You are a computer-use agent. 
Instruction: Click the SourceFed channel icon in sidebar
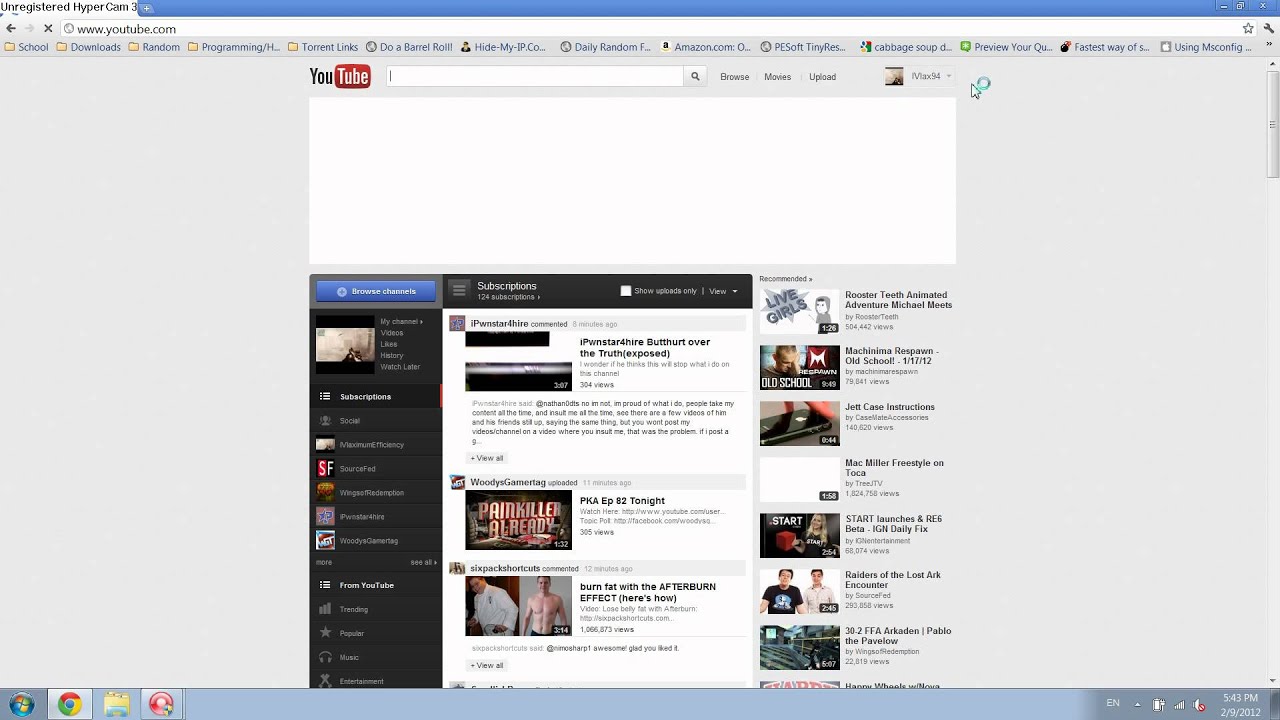point(325,468)
